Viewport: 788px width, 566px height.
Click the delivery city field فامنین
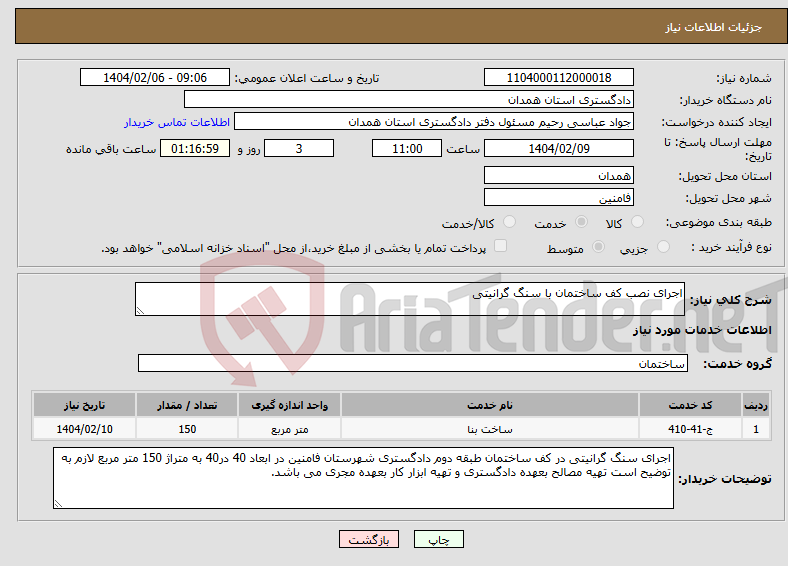(x=559, y=198)
